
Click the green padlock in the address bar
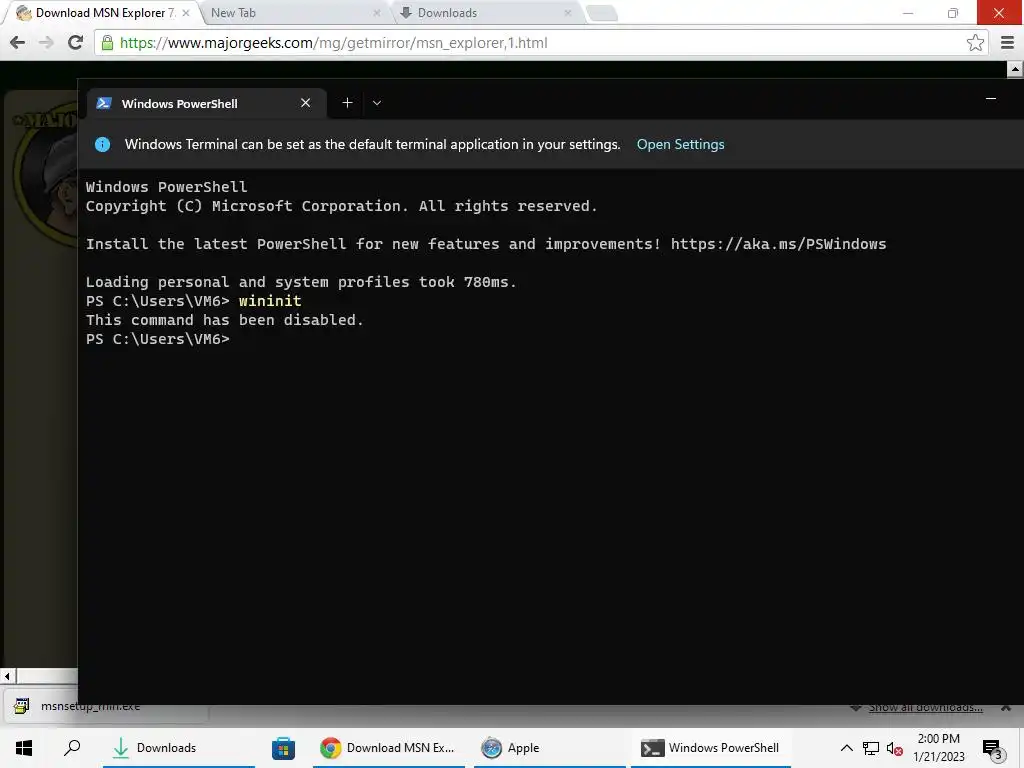(x=107, y=43)
